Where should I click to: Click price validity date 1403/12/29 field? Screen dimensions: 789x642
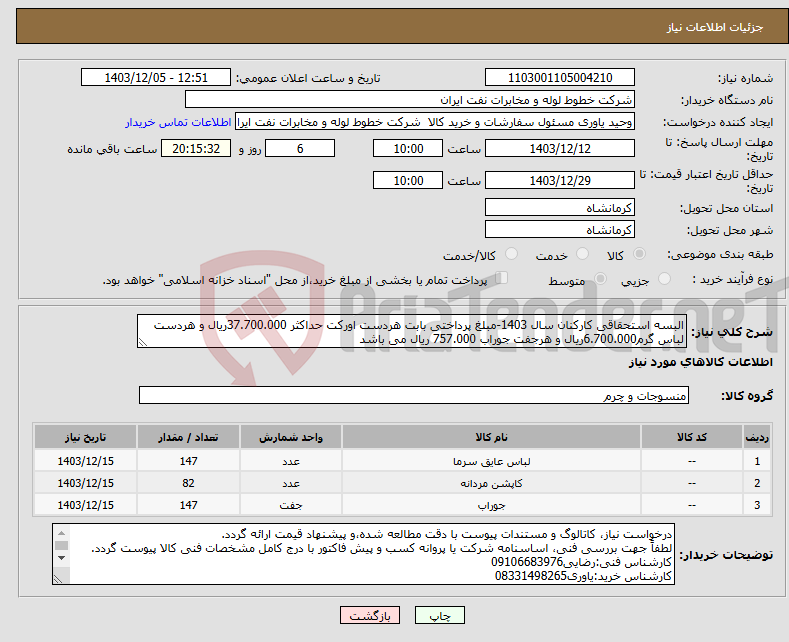coord(560,181)
